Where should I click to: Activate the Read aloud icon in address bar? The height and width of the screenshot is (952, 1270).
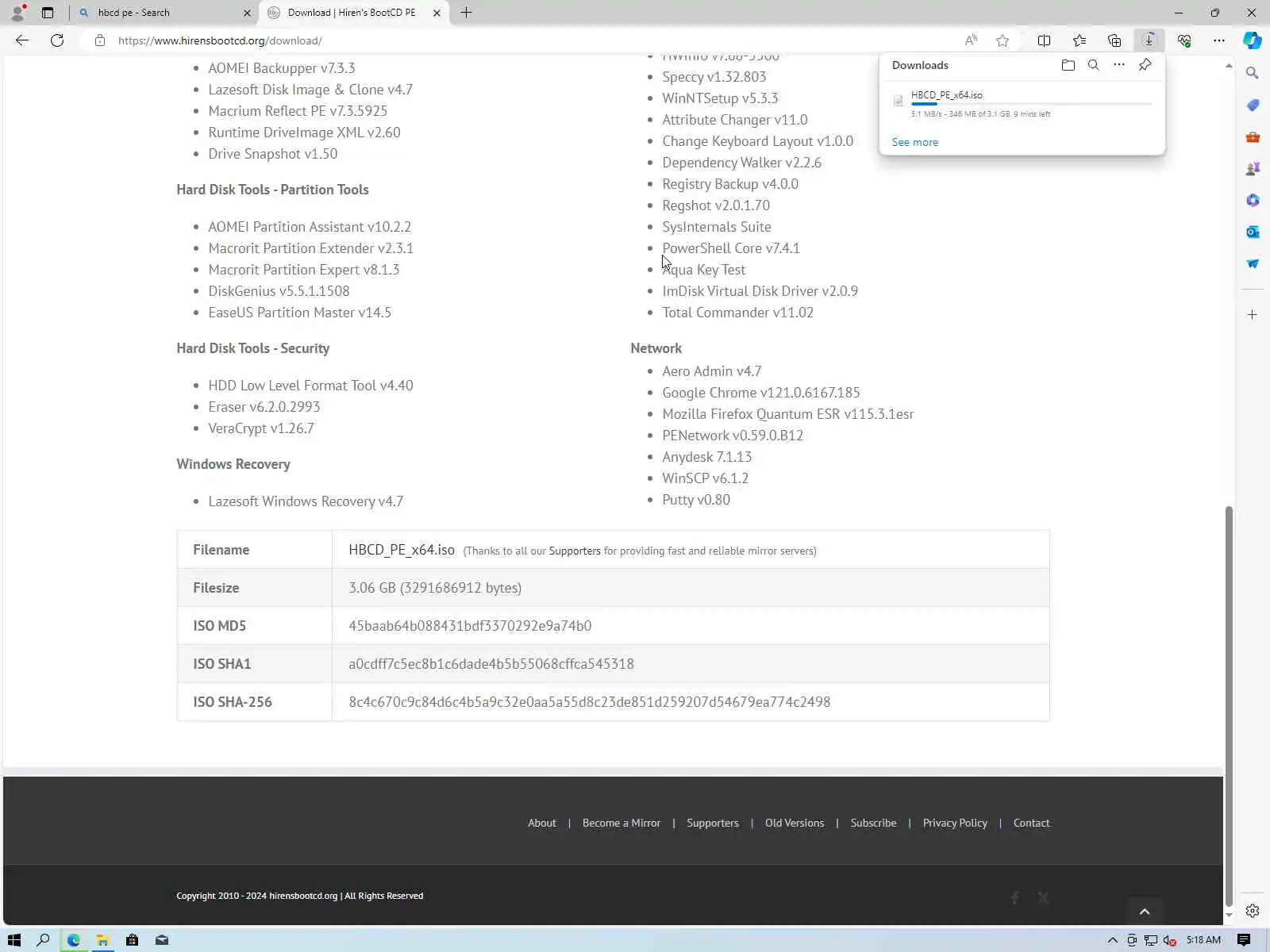971,40
